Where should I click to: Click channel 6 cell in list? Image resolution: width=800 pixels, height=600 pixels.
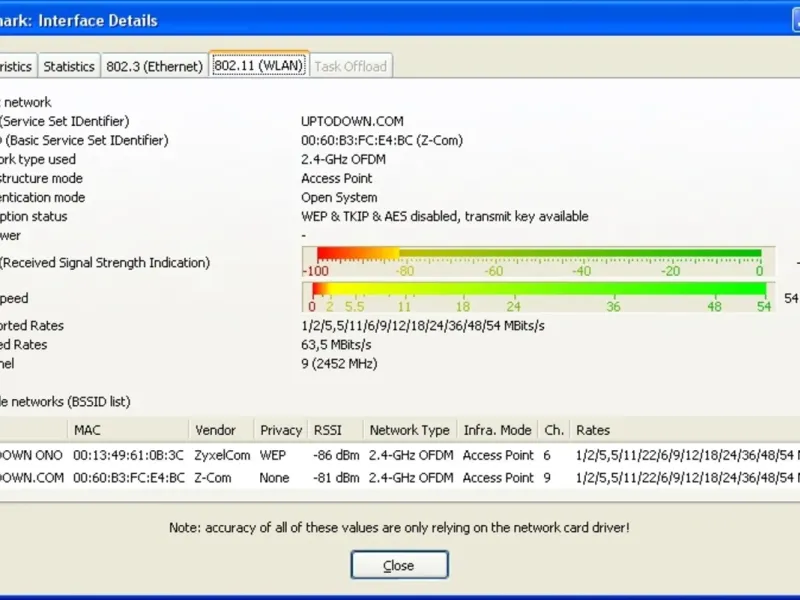point(547,455)
